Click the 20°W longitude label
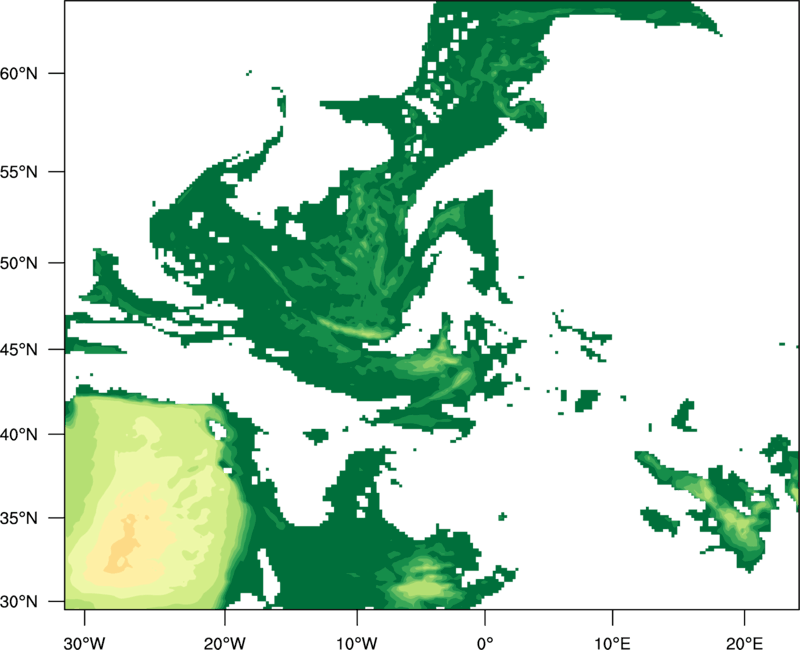800x650 pixels. click(x=224, y=643)
